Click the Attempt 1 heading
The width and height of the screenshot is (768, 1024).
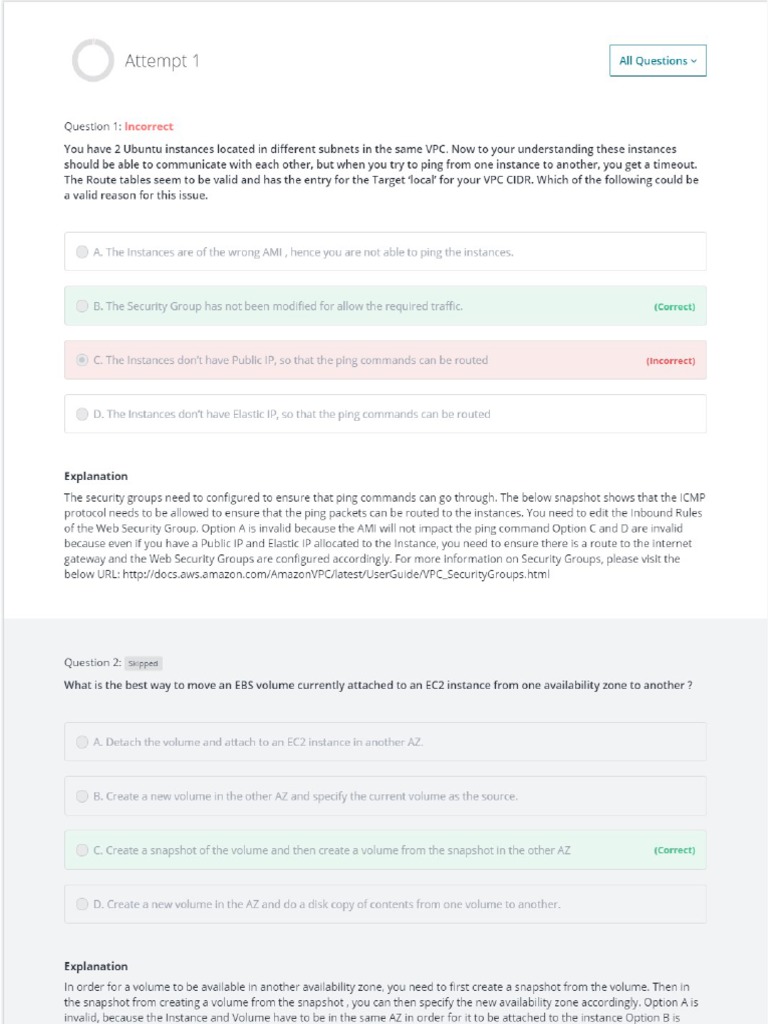[162, 61]
